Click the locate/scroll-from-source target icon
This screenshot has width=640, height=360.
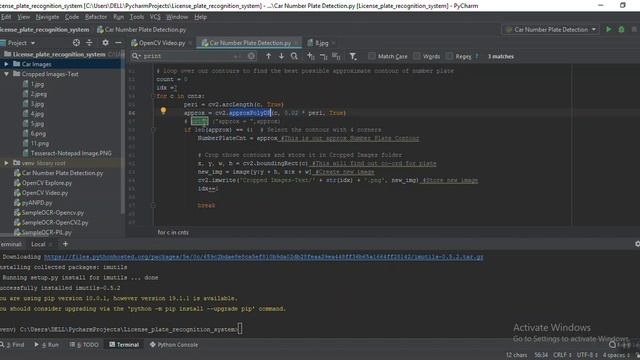[76, 43]
